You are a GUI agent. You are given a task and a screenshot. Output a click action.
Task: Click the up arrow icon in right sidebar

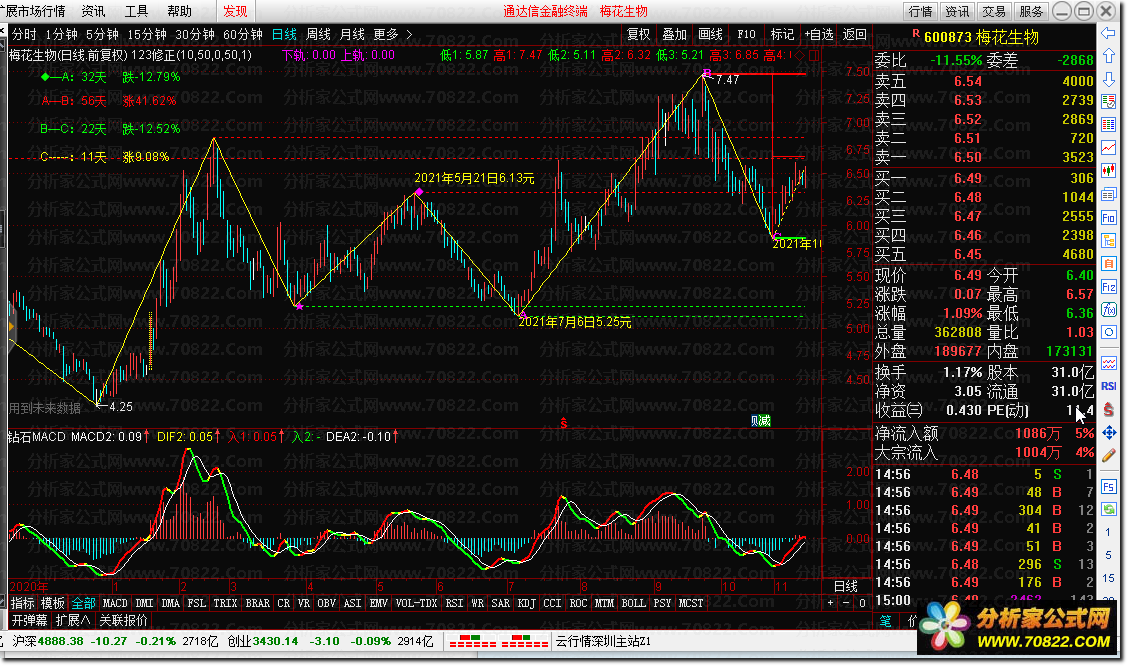click(1108, 55)
